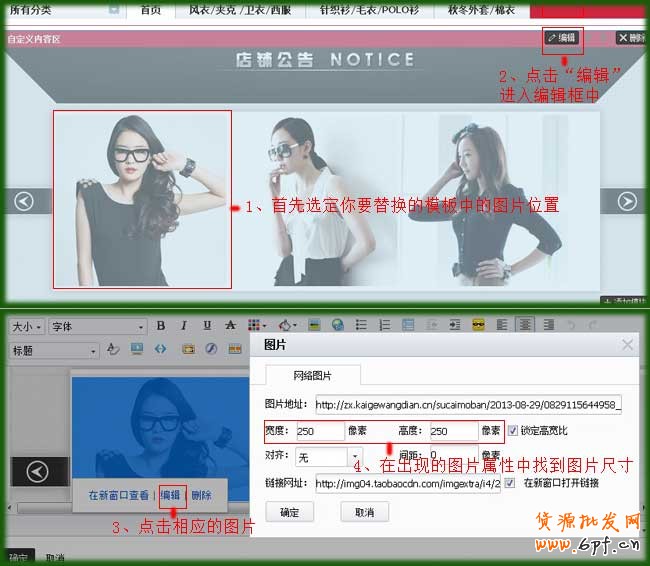Screen dimensions: 650x566
Task: Open the 标题 heading style dropdown
Action: 54,351
